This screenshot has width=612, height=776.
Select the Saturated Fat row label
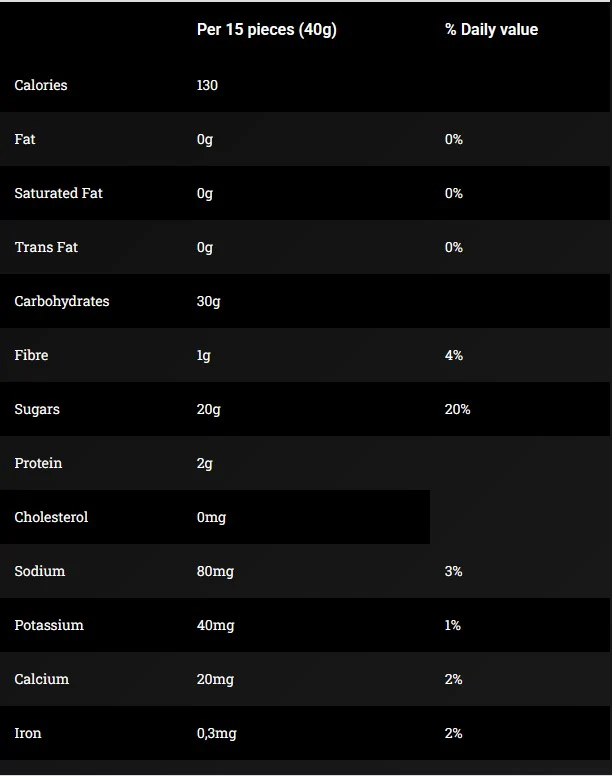pyautogui.click(x=58, y=193)
